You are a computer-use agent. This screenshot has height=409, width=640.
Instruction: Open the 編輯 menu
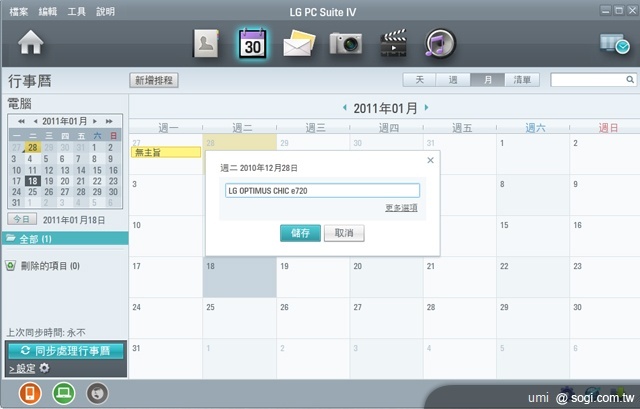(x=47, y=12)
